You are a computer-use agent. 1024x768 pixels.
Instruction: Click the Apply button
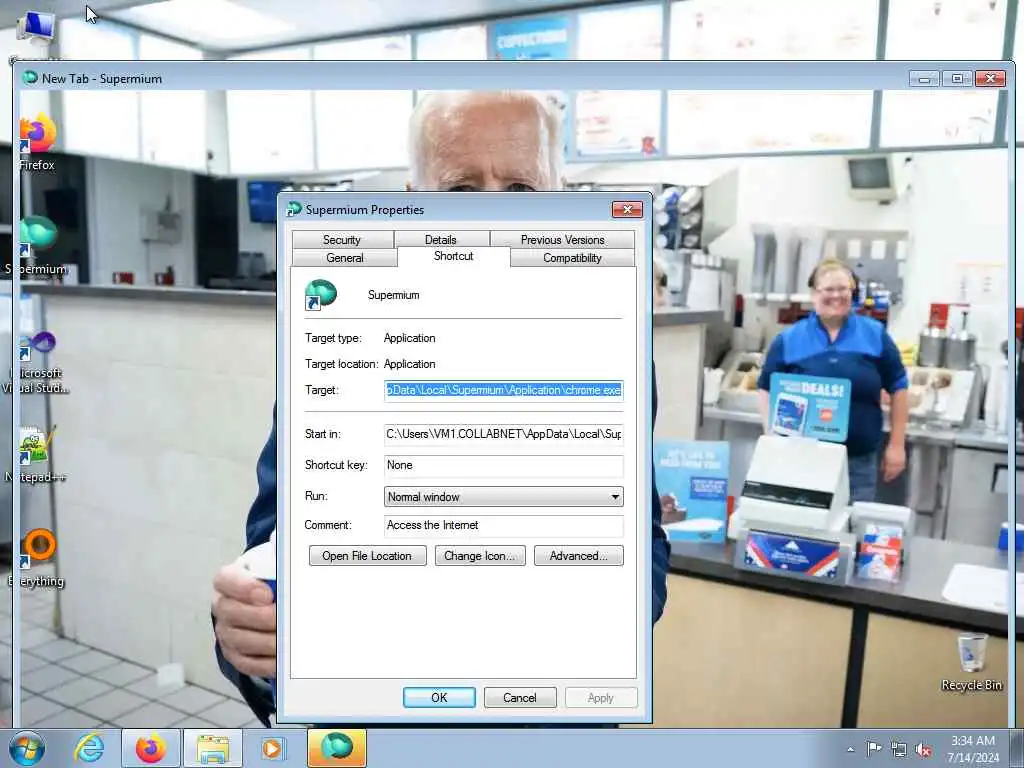click(601, 697)
